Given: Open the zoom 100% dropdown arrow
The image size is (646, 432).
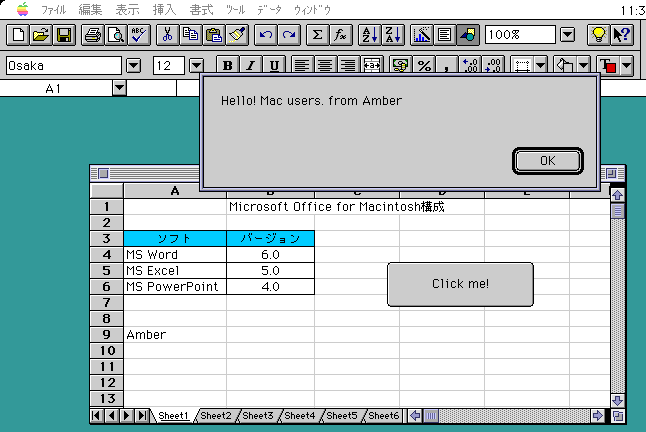Looking at the screenshot, I should [568, 35].
